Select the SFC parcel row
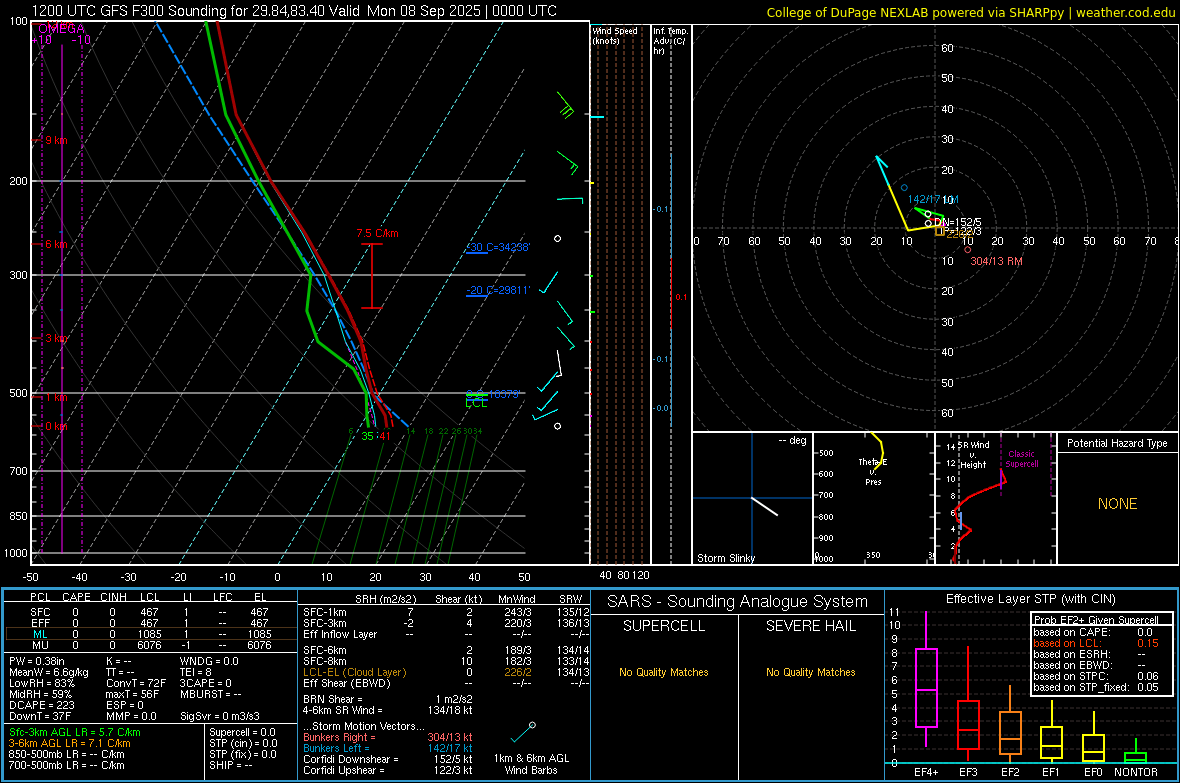1180x783 pixels. 151,612
